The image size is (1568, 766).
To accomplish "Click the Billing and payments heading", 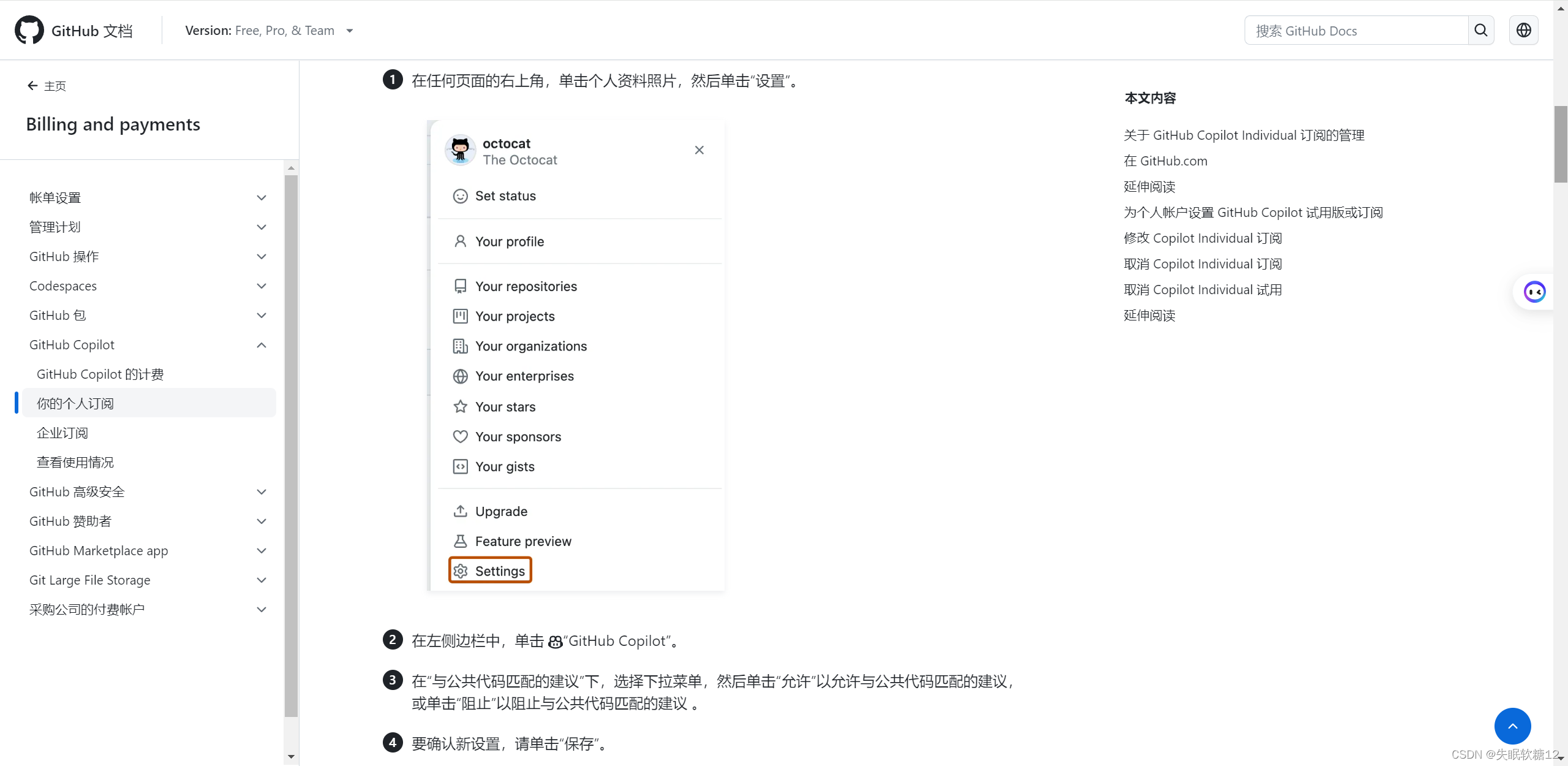I will 113,124.
